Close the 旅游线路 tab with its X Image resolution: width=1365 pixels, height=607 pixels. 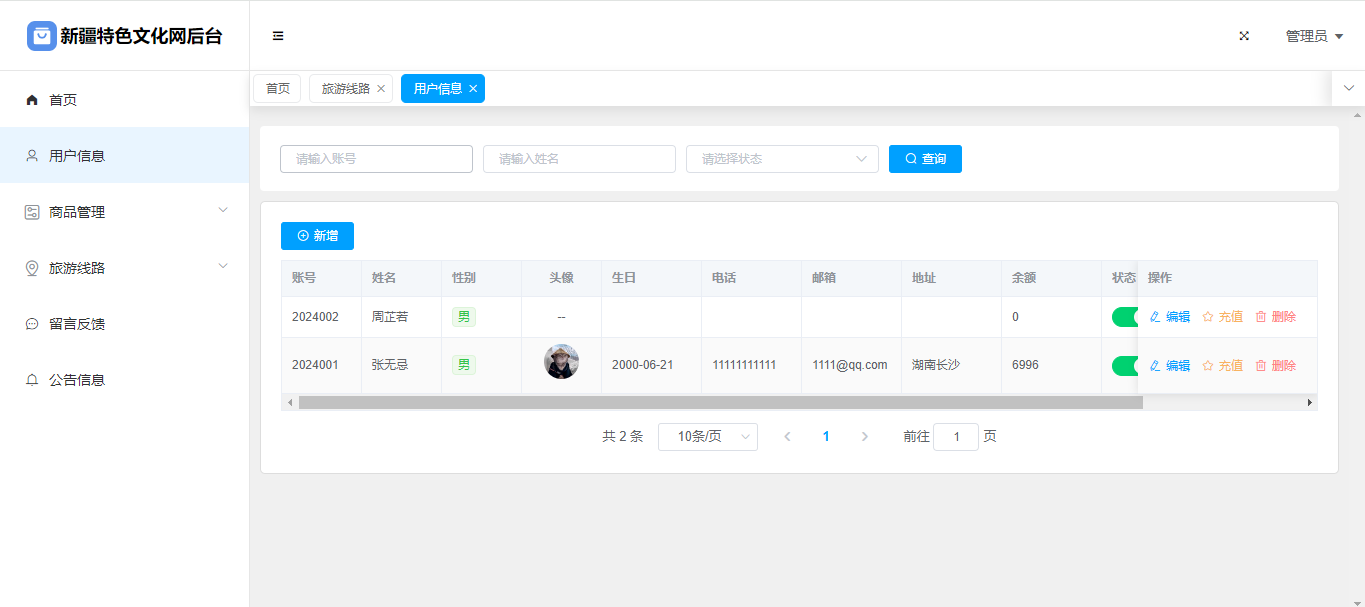(381, 89)
